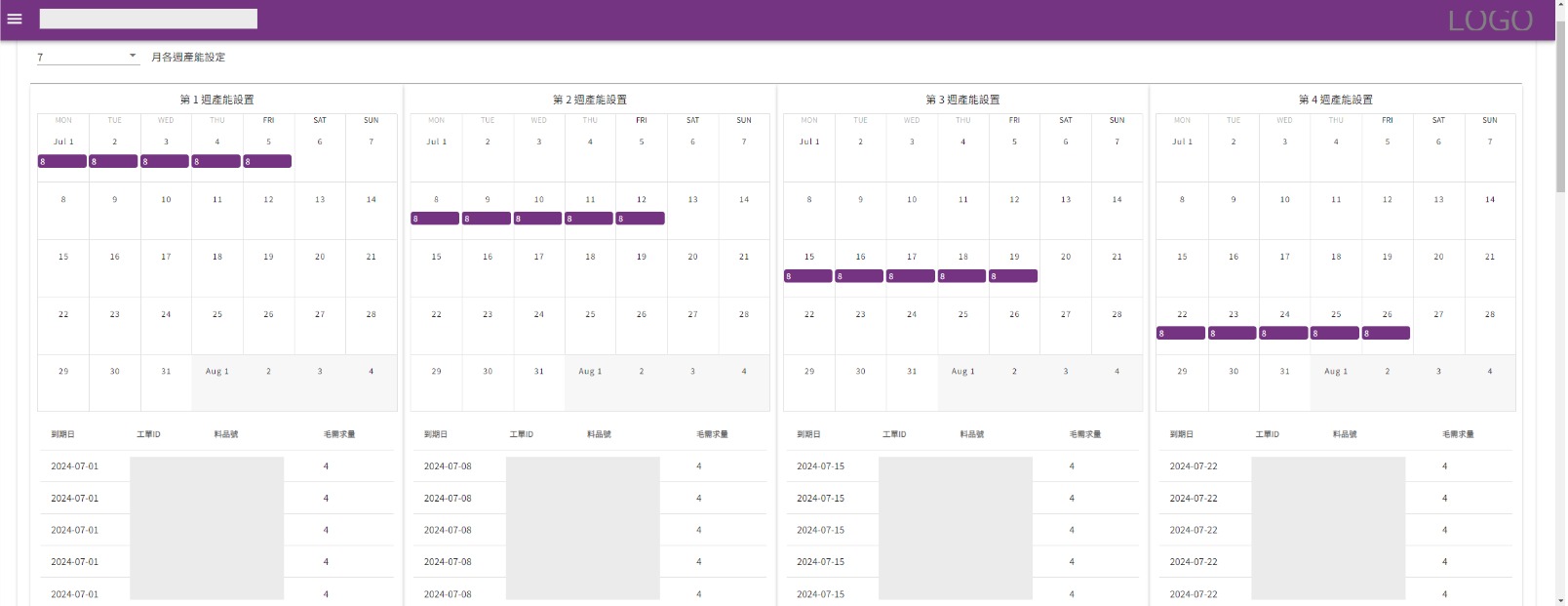Click the Jul 5 capacity bar in week 1 calendar
The height and width of the screenshot is (606, 1568).
point(267,162)
